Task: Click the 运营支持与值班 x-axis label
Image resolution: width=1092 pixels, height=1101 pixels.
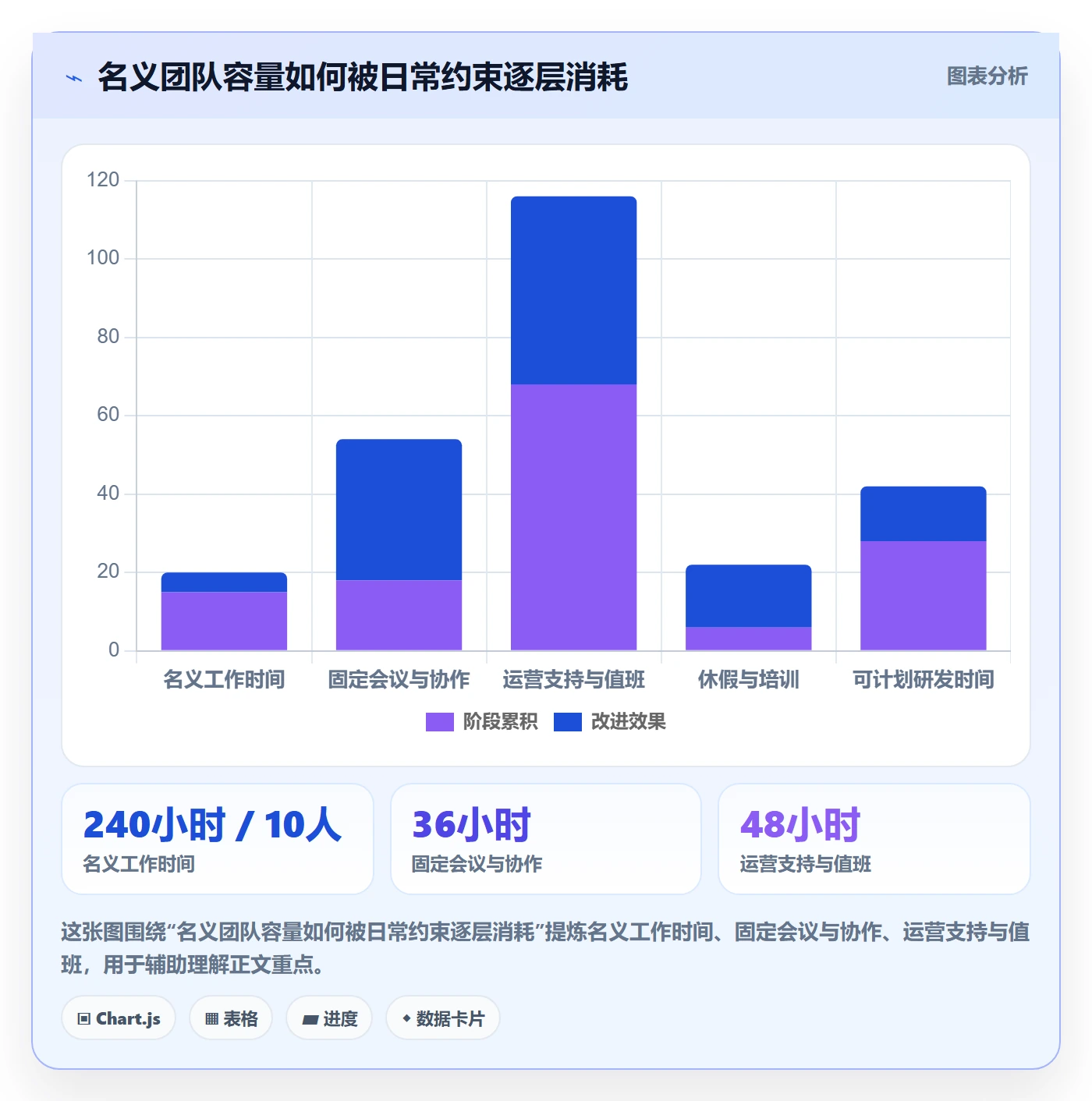Action: click(573, 680)
